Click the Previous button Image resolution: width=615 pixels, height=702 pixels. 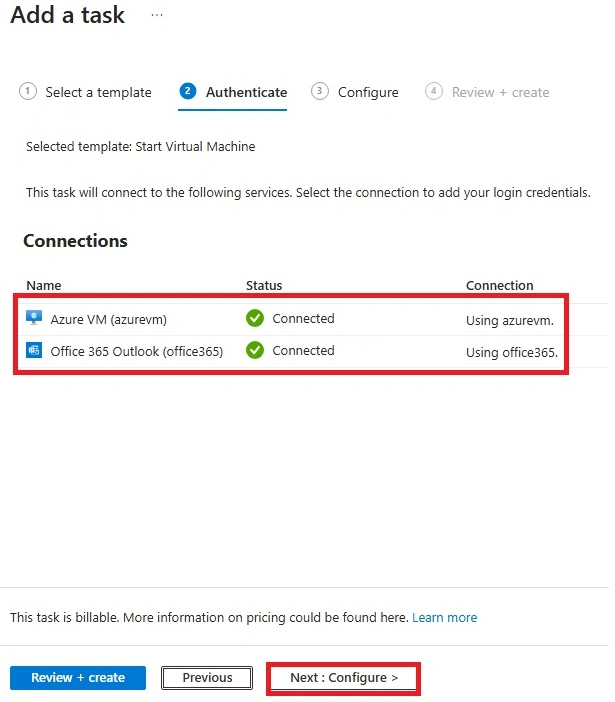[x=207, y=677]
